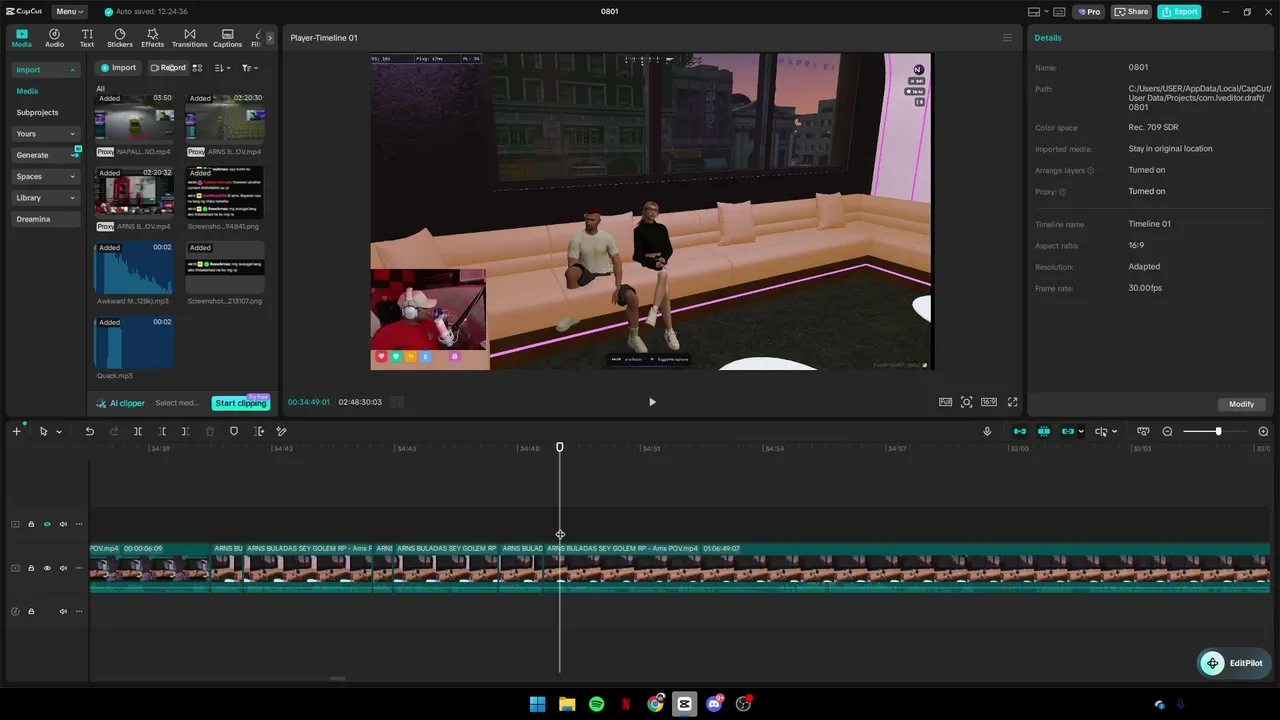This screenshot has height=720, width=1280.
Task: Zoom in timeline with plus magnifier
Action: [x=1263, y=431]
